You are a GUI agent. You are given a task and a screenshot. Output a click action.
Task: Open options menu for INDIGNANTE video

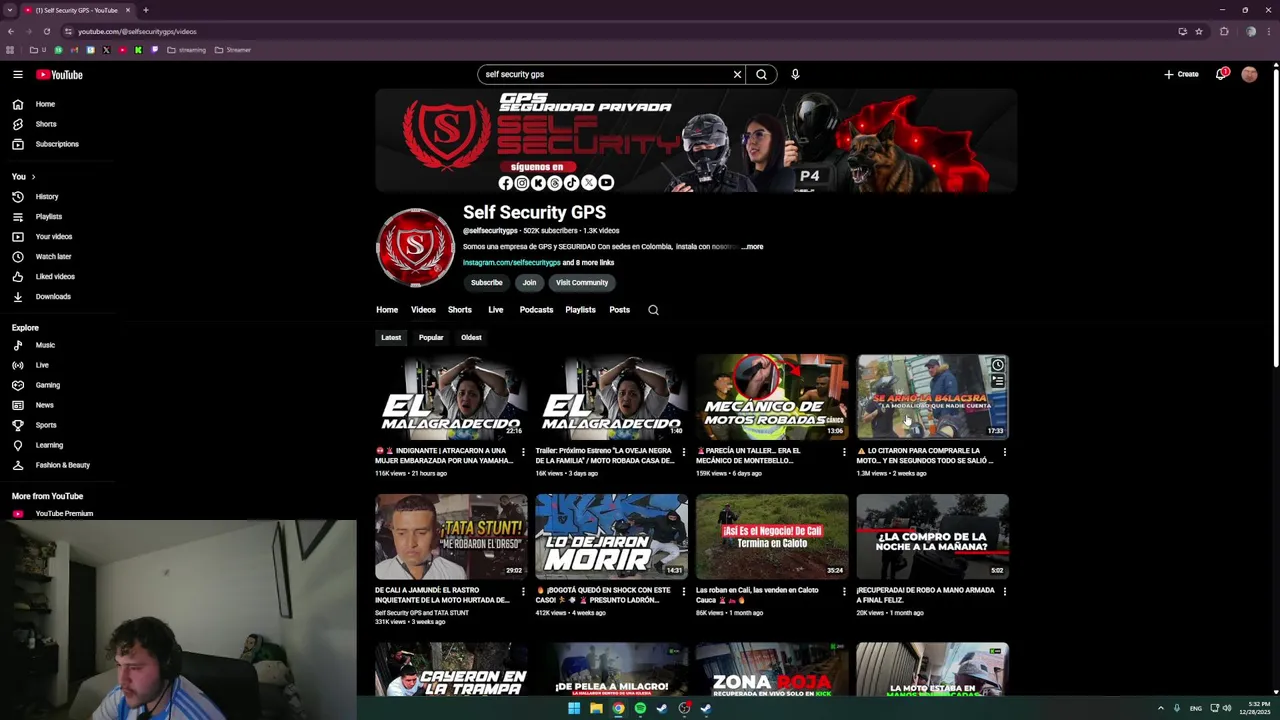[523, 452]
